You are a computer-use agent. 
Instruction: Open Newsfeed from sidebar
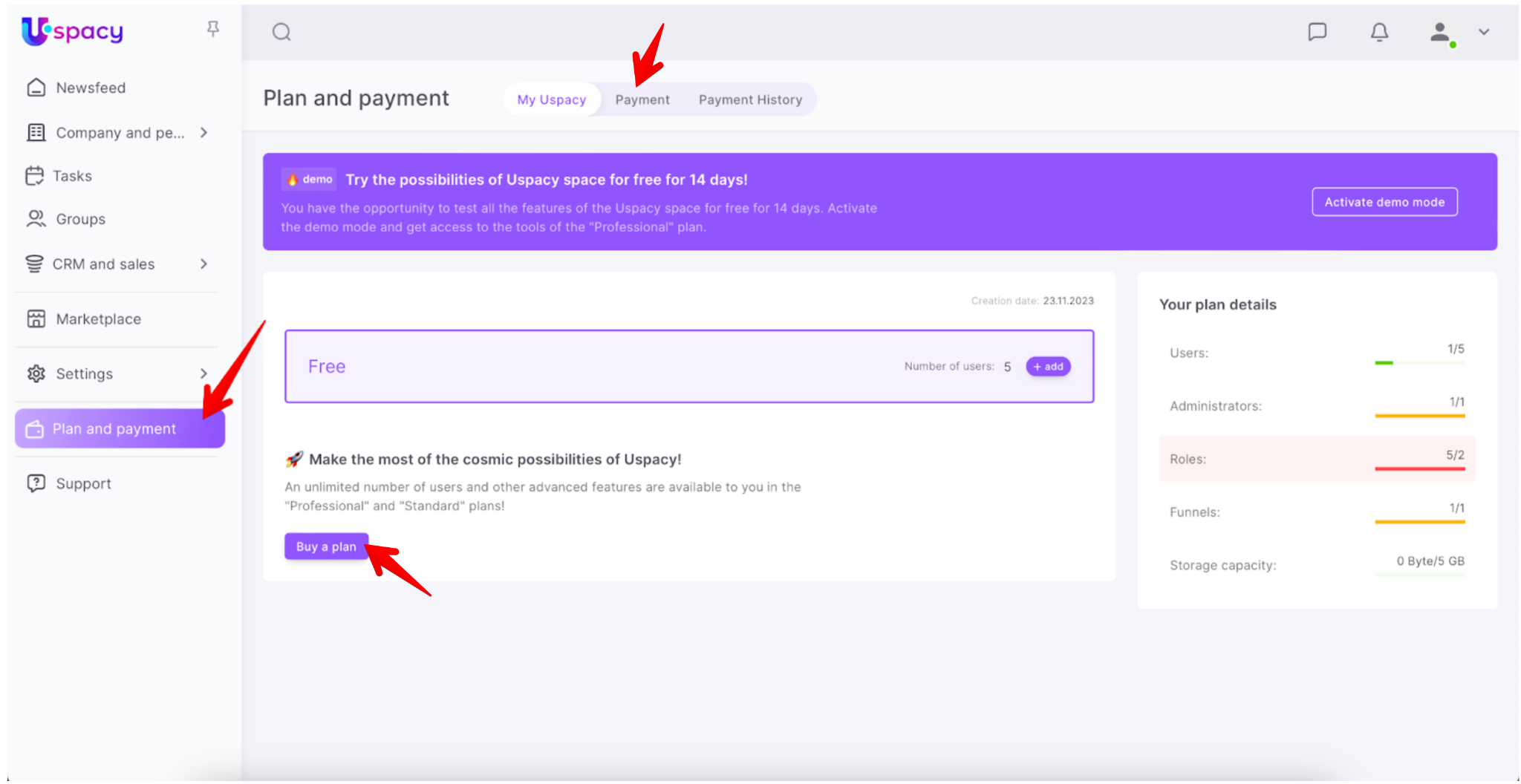click(91, 88)
